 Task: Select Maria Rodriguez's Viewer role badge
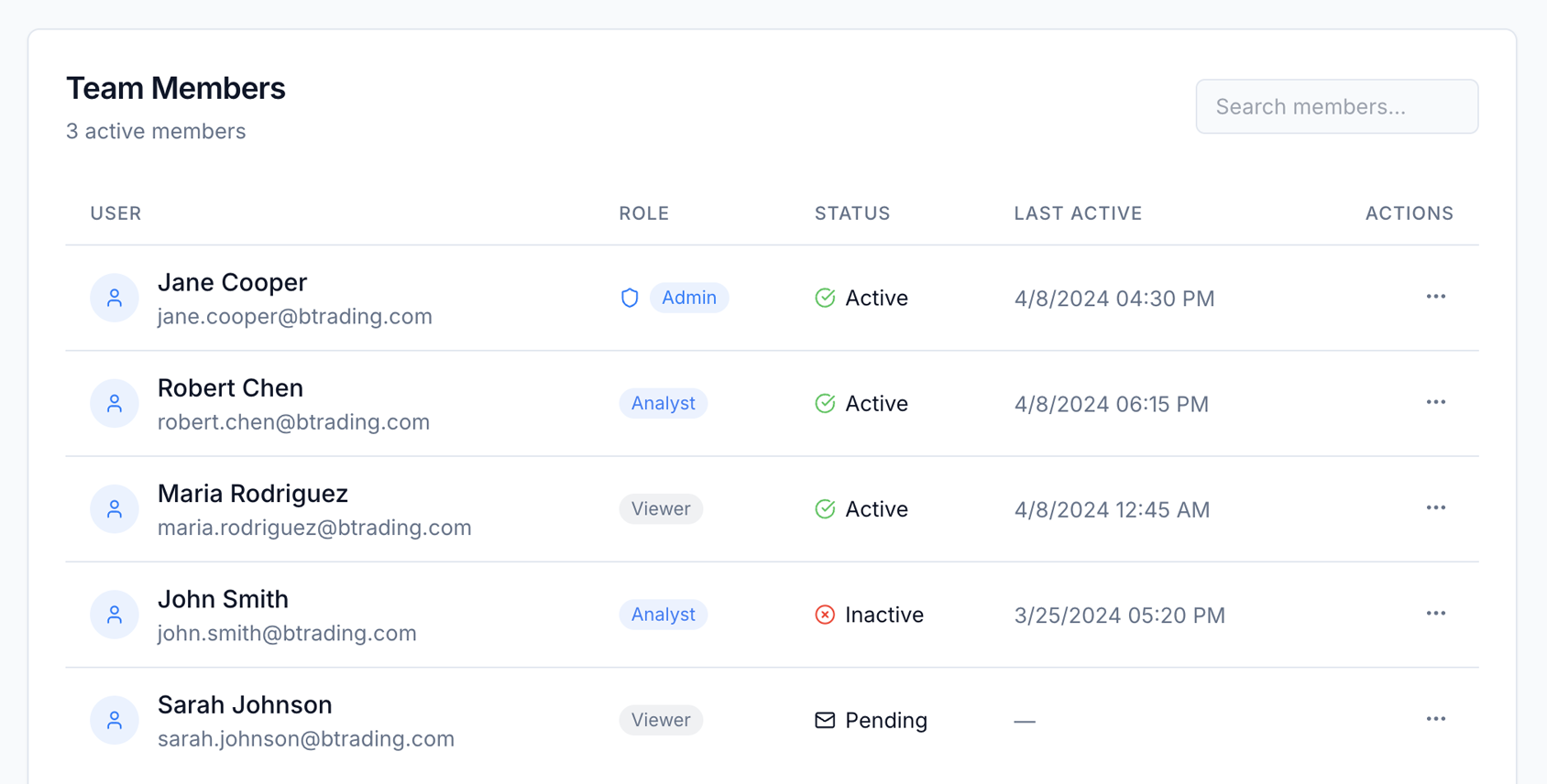click(661, 508)
